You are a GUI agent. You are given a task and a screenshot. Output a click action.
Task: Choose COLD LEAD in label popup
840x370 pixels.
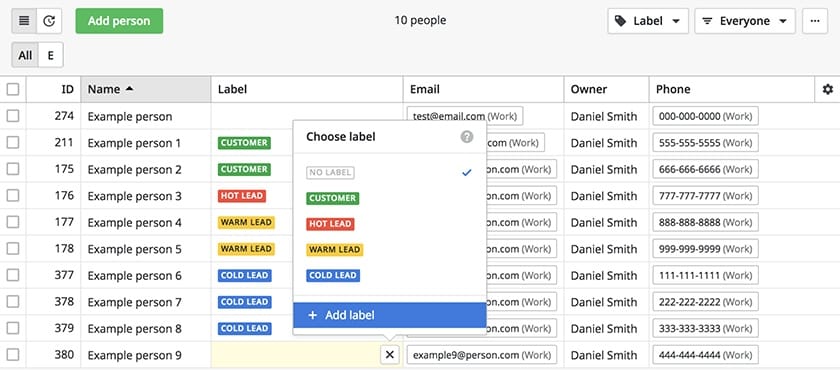point(333,275)
